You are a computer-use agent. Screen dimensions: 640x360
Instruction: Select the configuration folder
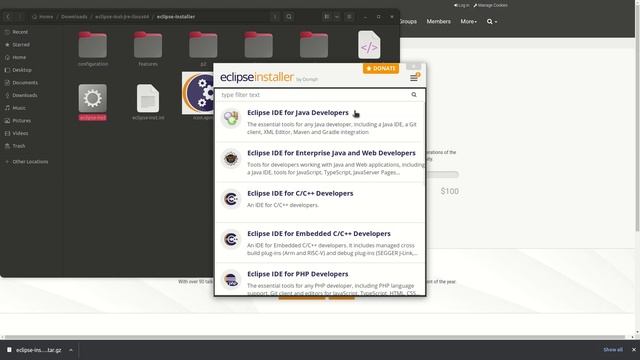tap(93, 49)
